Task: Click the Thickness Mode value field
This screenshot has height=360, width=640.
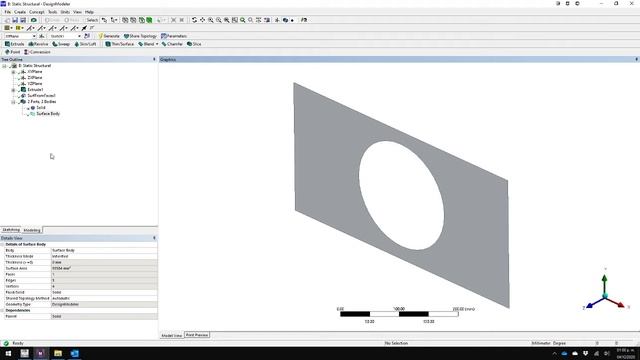Action: pos(104,256)
